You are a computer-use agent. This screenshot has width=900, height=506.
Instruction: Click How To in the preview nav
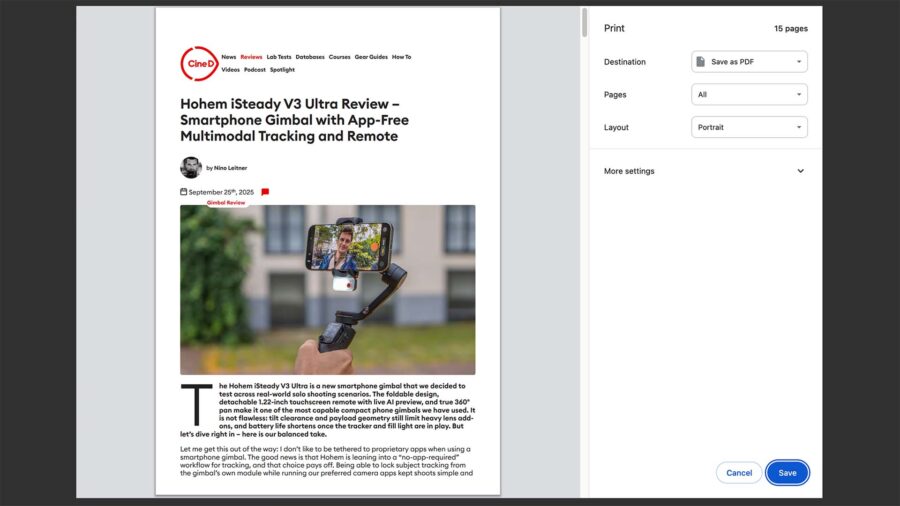(401, 57)
